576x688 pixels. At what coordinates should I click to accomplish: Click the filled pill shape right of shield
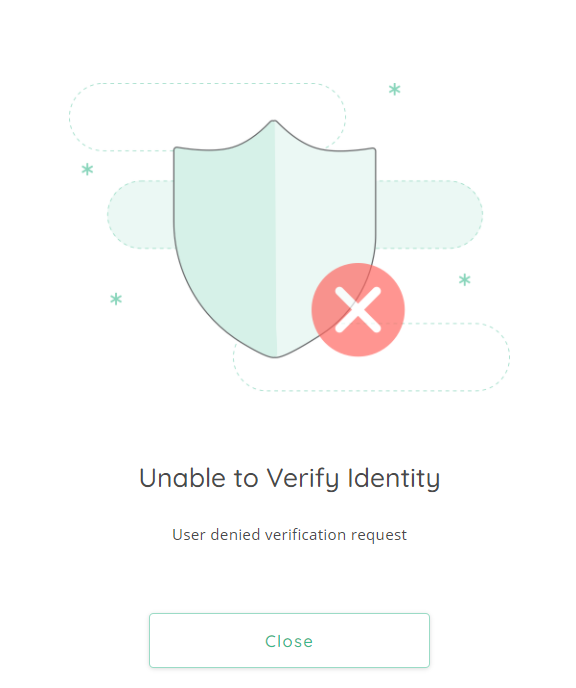429,215
